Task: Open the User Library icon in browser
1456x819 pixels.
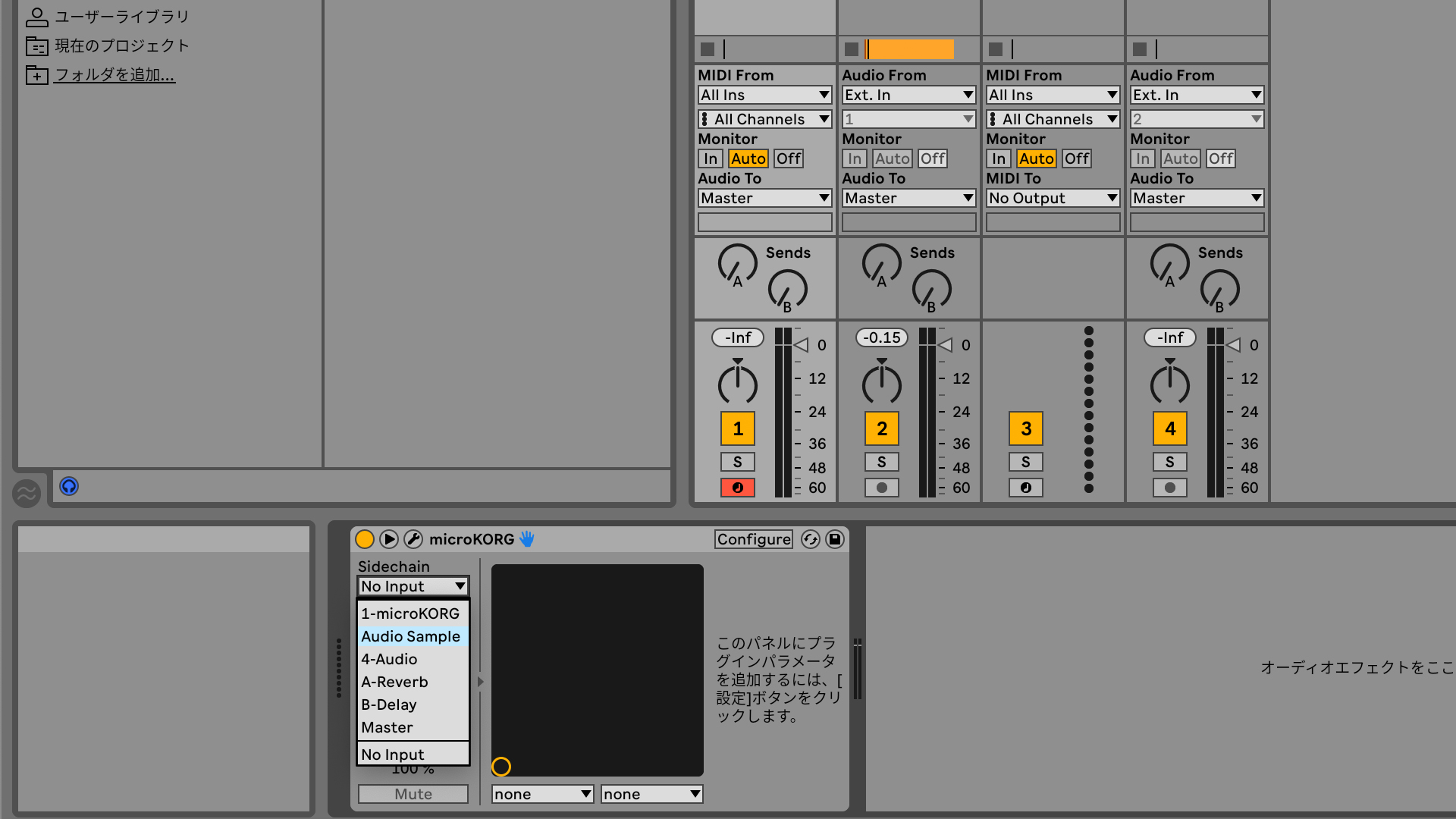Action: coord(36,17)
